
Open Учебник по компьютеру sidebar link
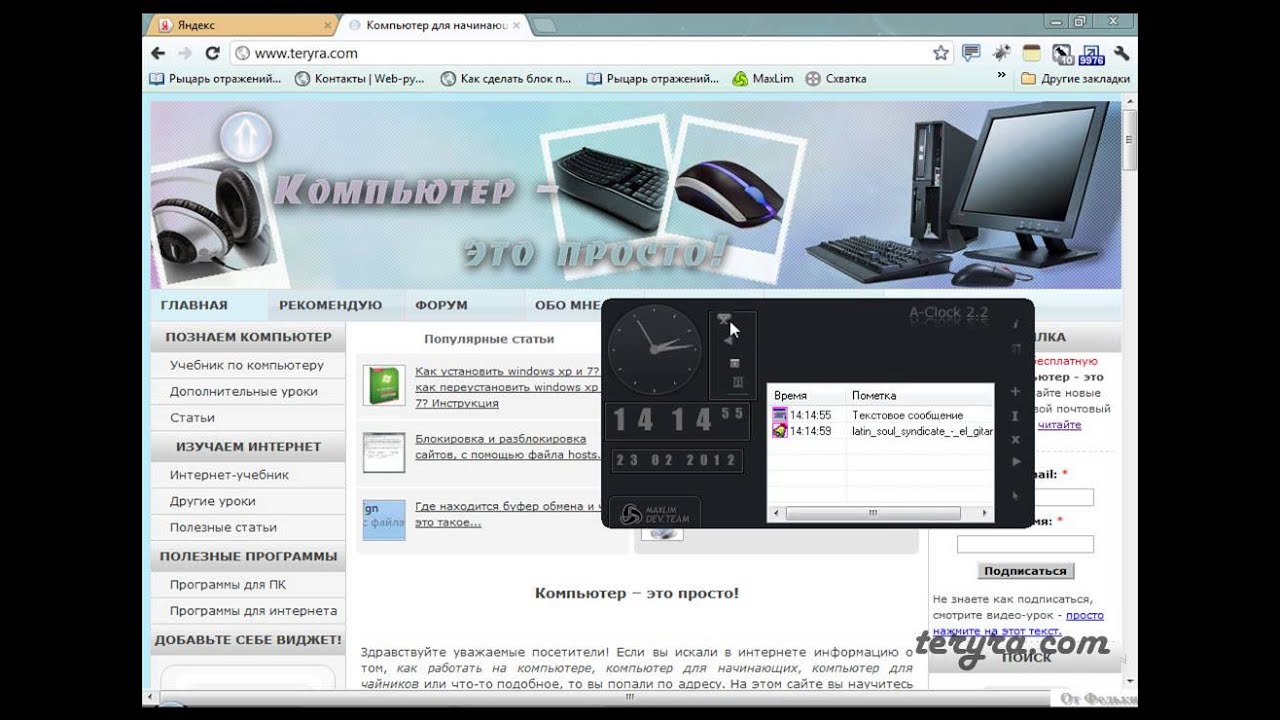coord(247,365)
